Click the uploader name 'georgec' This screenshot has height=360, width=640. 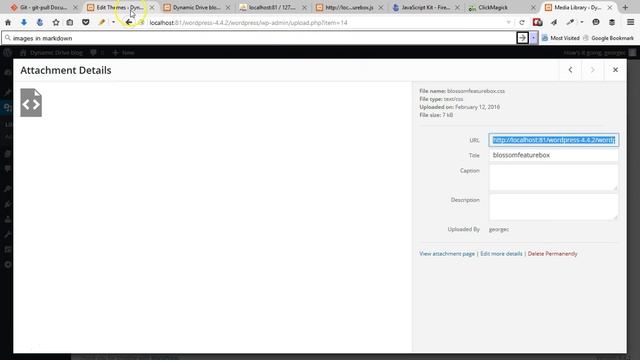point(499,229)
